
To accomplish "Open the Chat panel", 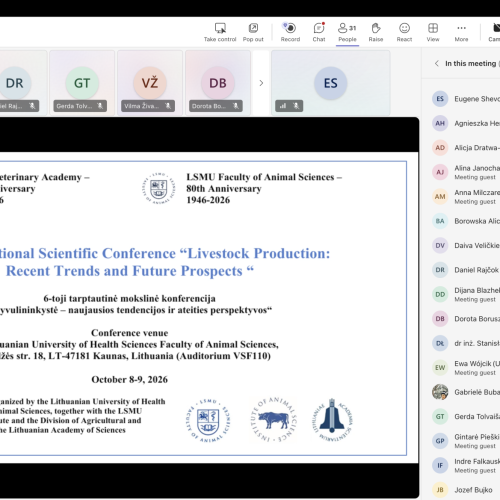I will [x=319, y=32].
